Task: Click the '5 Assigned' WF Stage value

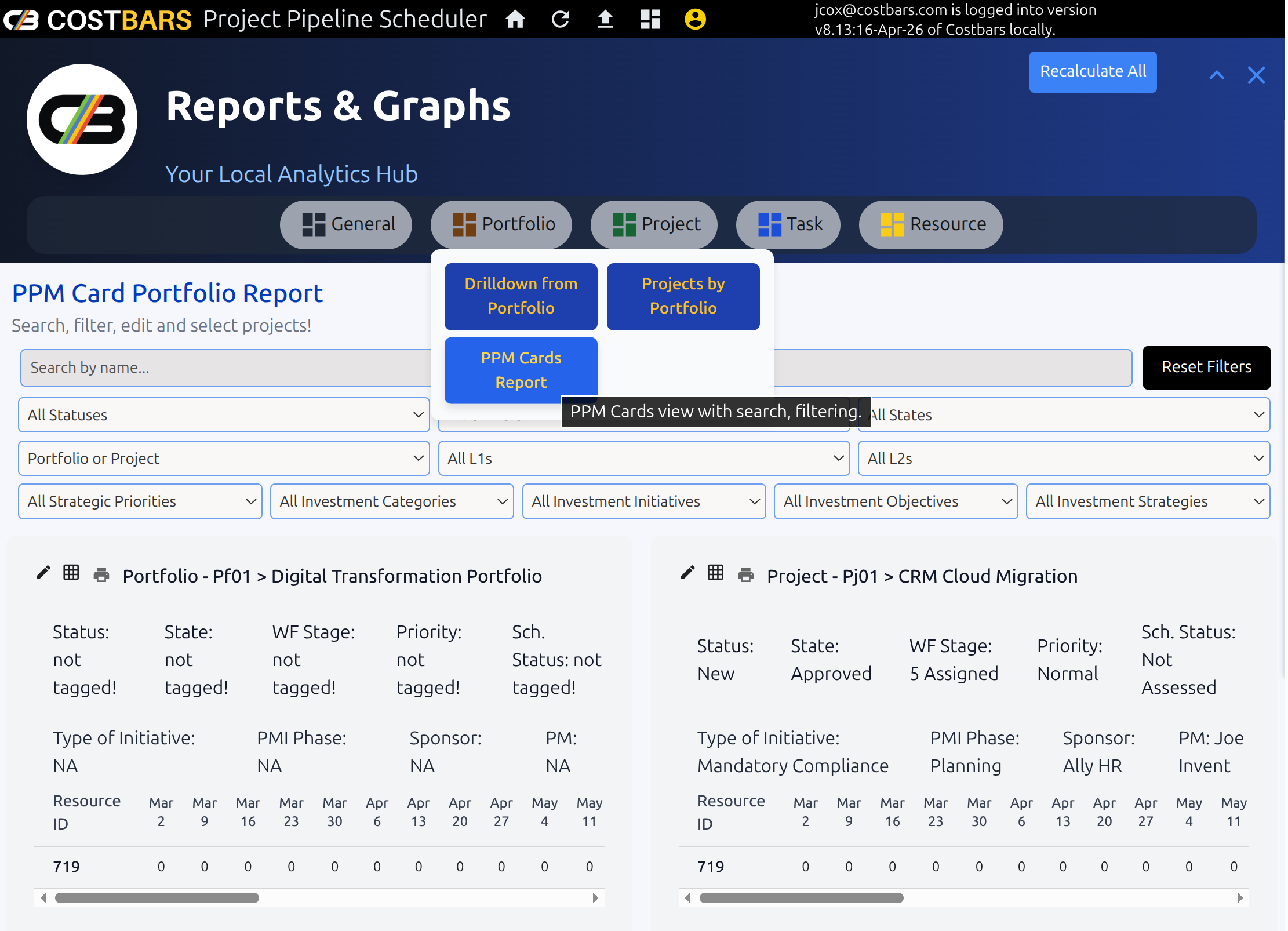Action: [x=954, y=674]
